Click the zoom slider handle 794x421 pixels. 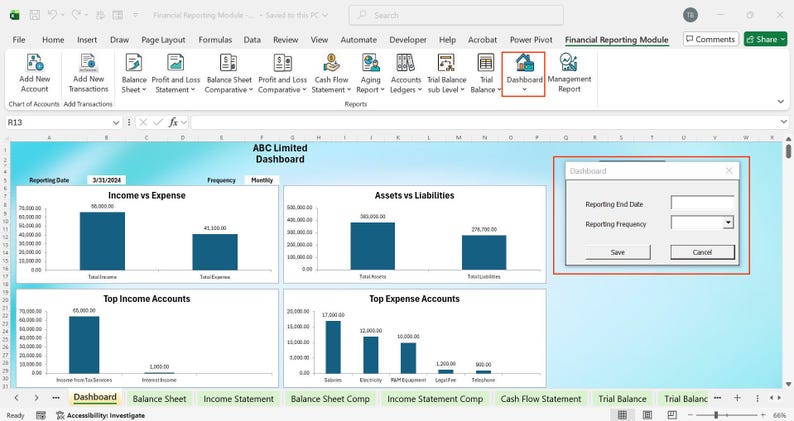(x=716, y=415)
